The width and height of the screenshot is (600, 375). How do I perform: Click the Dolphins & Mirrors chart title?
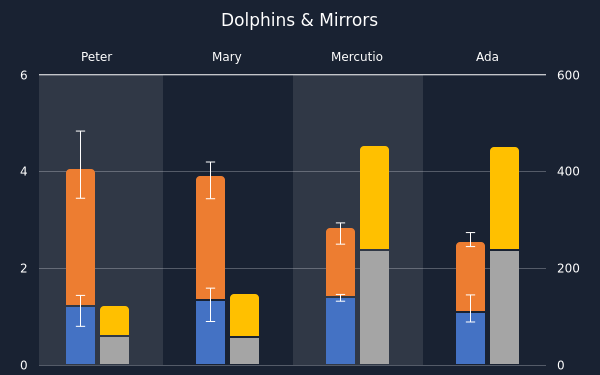pyautogui.click(x=300, y=20)
